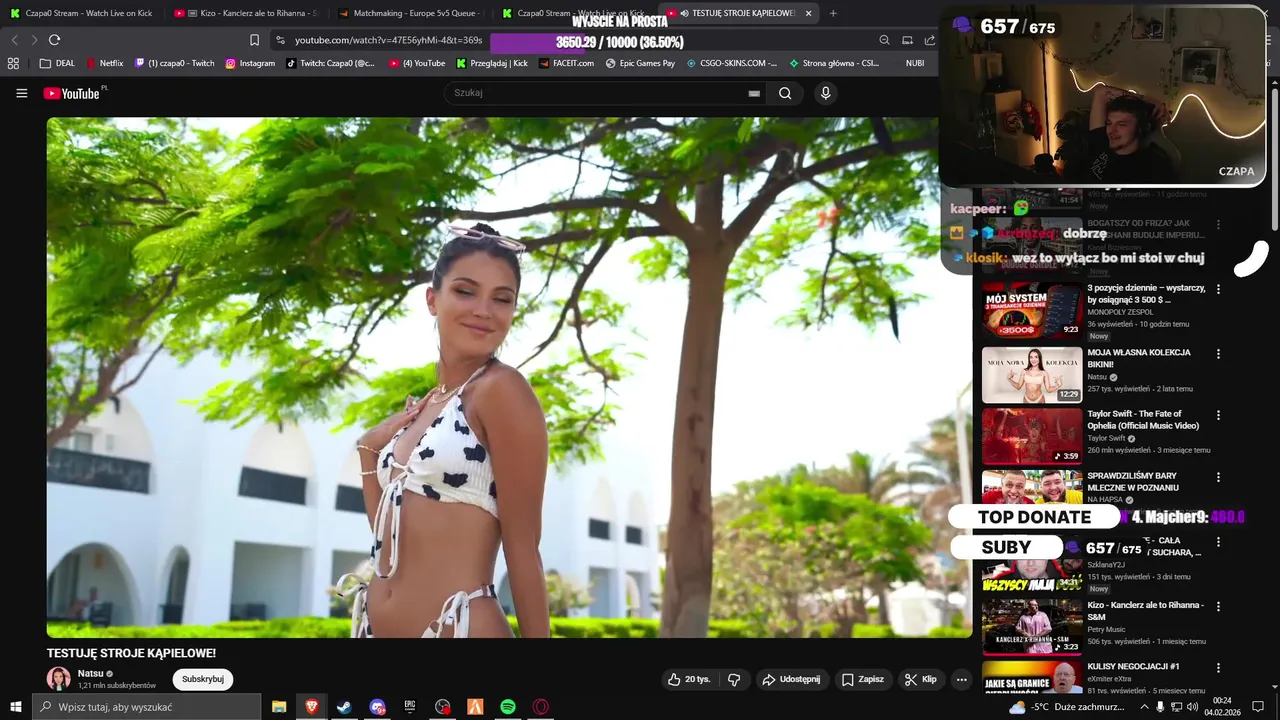Open Steam from the taskbar
Image resolution: width=1280 pixels, height=720 pixels.
coord(344,707)
